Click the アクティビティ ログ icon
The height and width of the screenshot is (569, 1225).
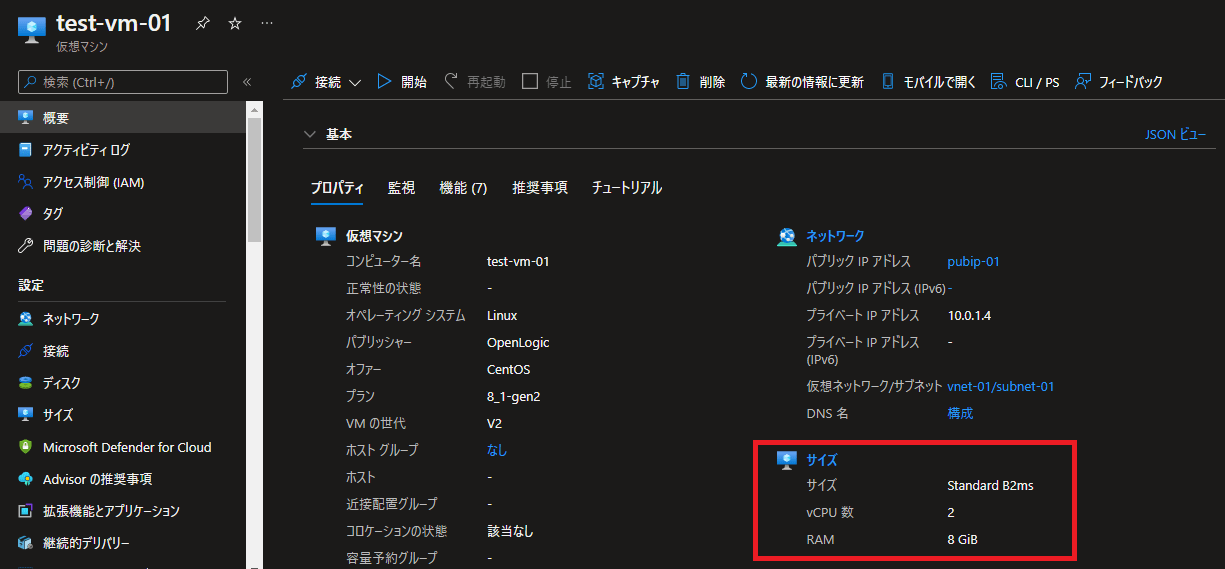26,150
